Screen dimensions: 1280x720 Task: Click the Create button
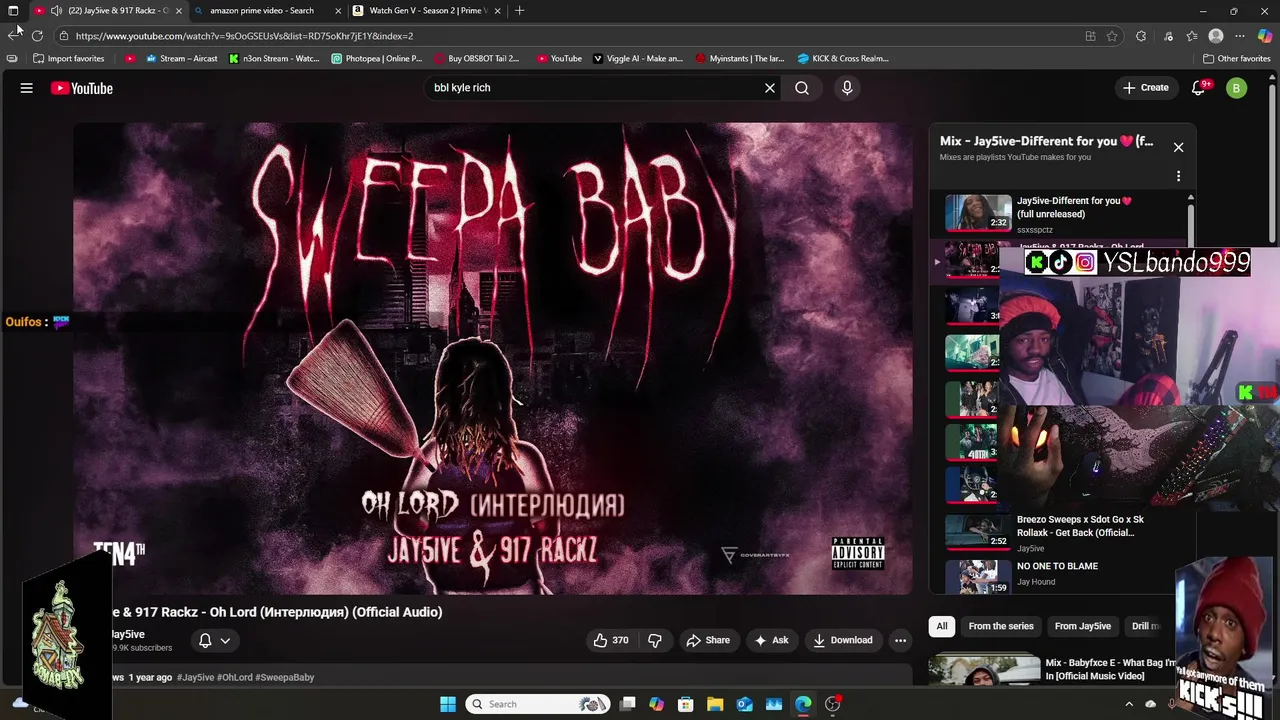(1146, 88)
